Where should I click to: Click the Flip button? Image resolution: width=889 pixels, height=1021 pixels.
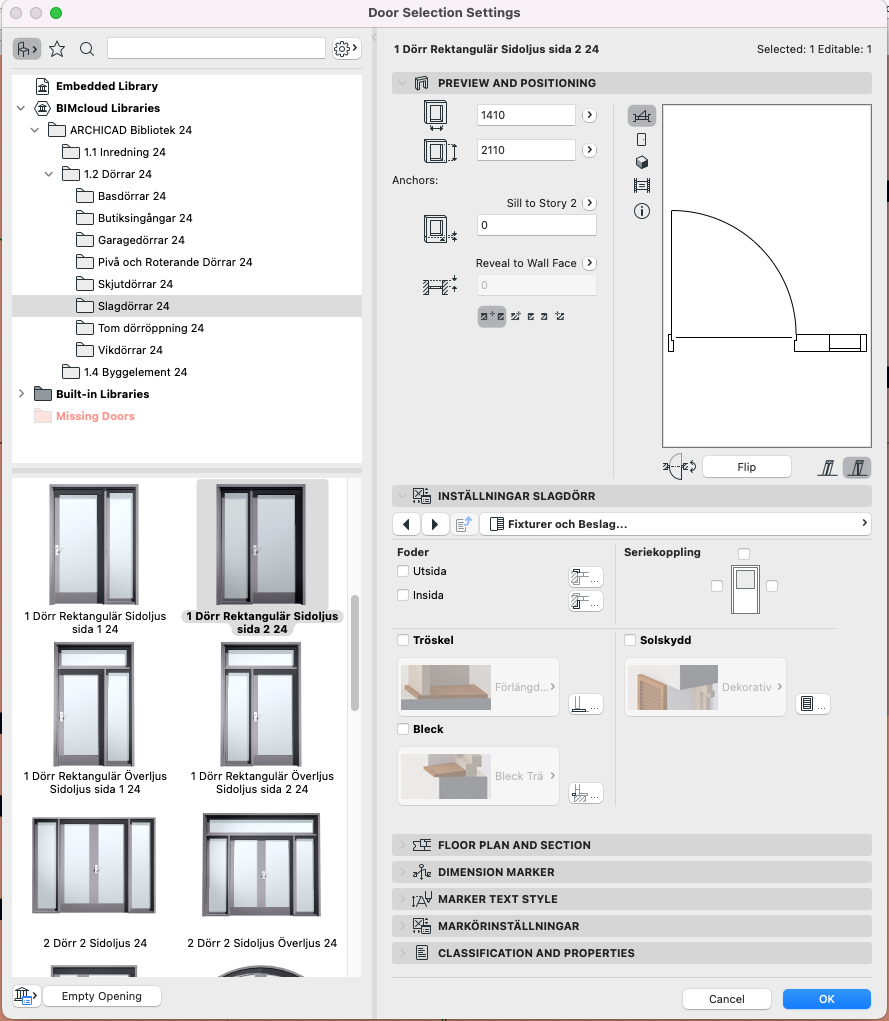[746, 467]
